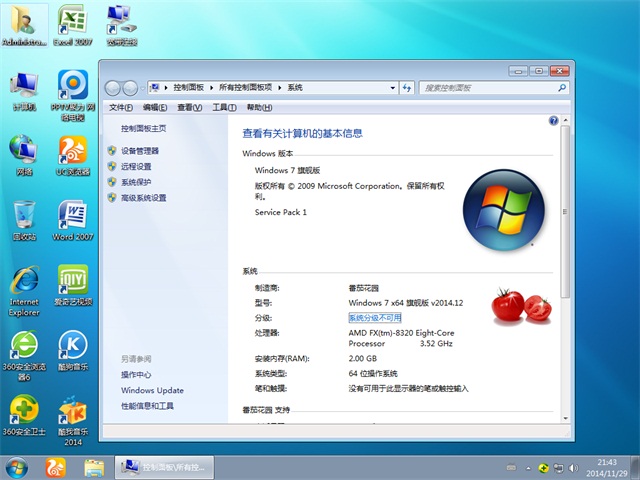This screenshot has height=480, width=640.
Task: Click the control panel taskbar window button
Action: 164,468
